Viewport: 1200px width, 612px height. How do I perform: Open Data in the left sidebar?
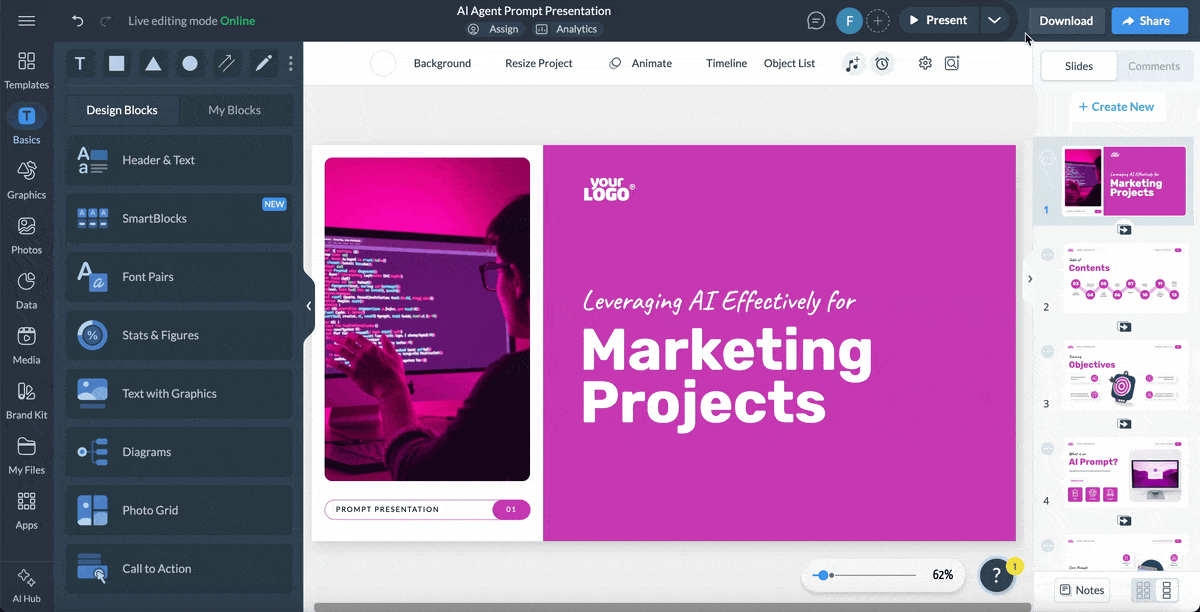(x=27, y=291)
